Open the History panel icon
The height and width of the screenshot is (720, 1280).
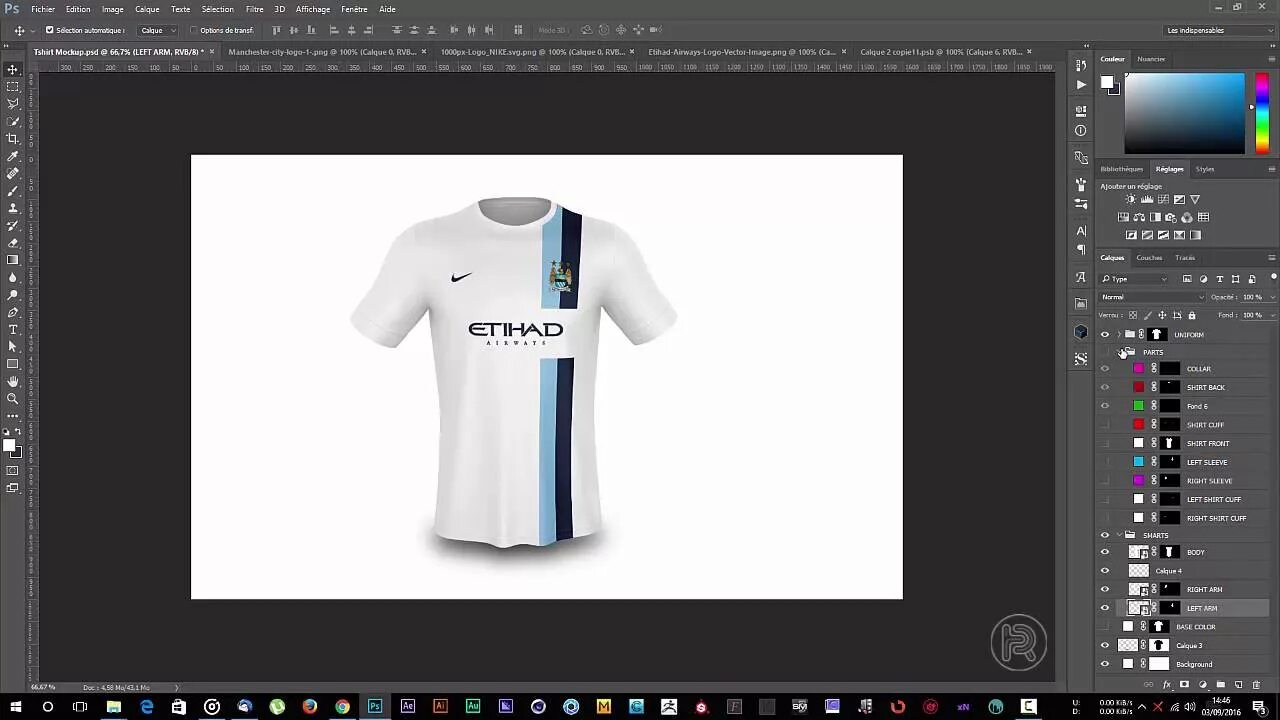click(x=1081, y=65)
